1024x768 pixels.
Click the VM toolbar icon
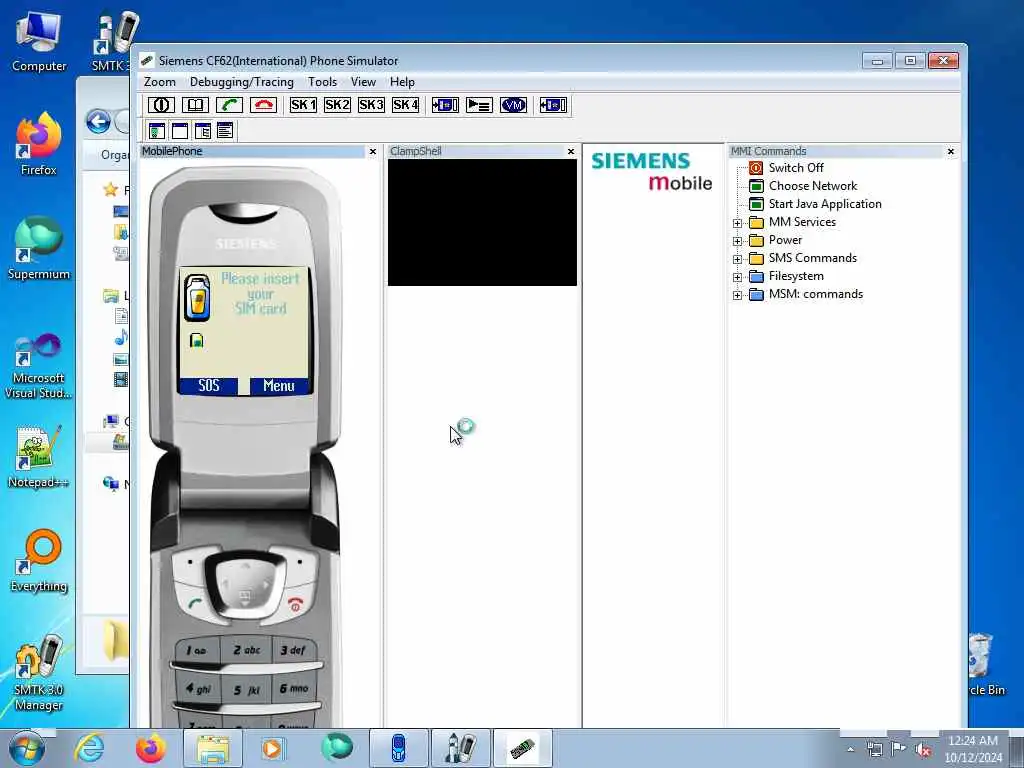pos(513,105)
